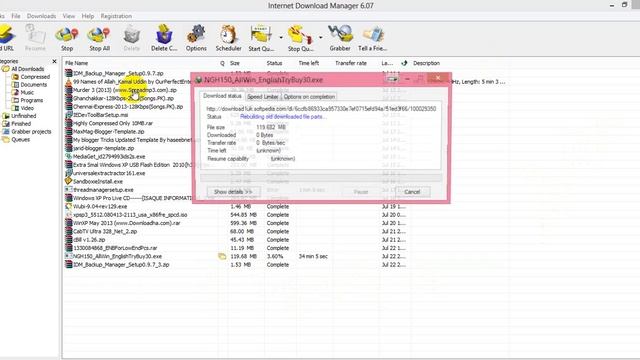The width and height of the screenshot is (640, 360).
Task: Click the Stop Queue icon
Action: pos(300,38)
